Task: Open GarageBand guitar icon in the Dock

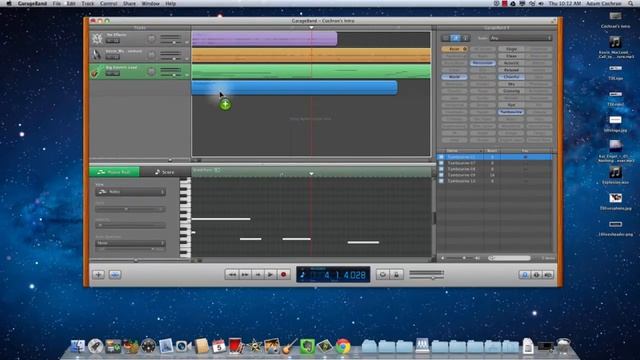Action: 289,346
